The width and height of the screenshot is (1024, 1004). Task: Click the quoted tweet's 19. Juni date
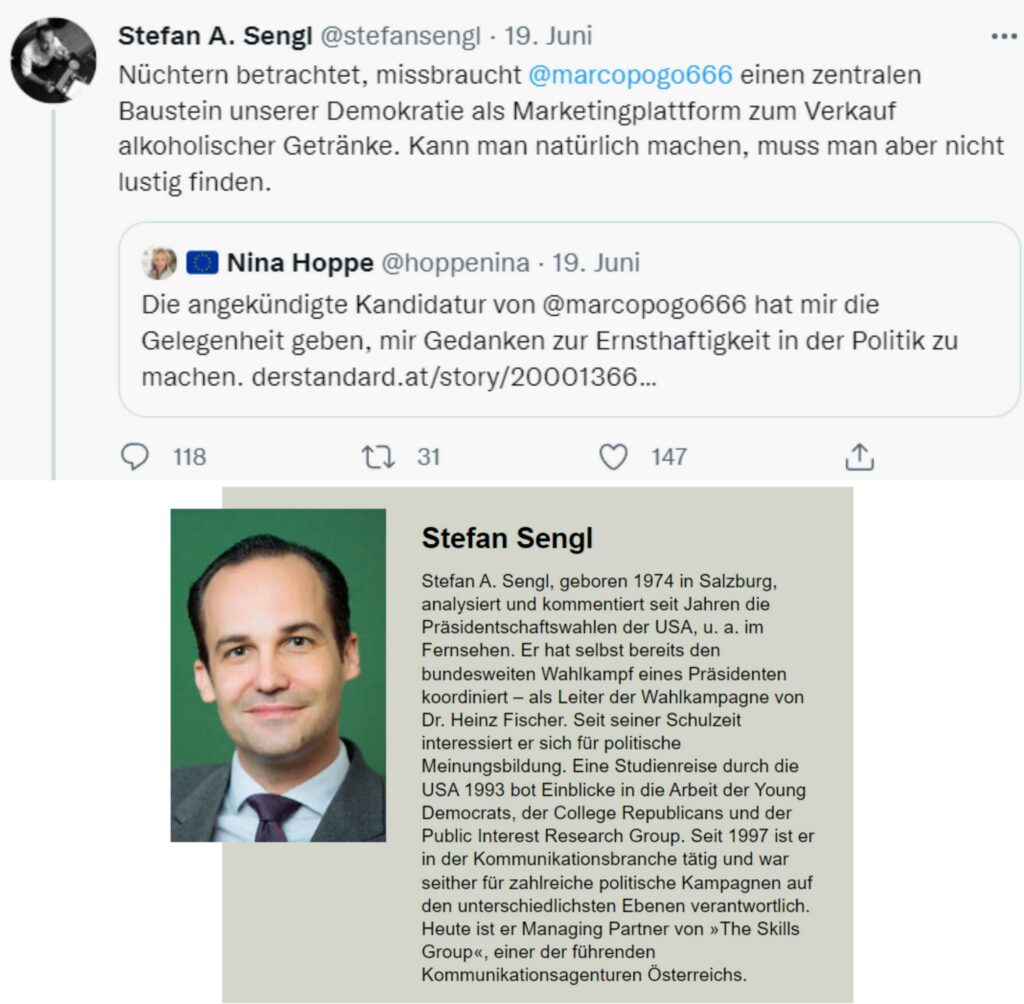click(596, 263)
